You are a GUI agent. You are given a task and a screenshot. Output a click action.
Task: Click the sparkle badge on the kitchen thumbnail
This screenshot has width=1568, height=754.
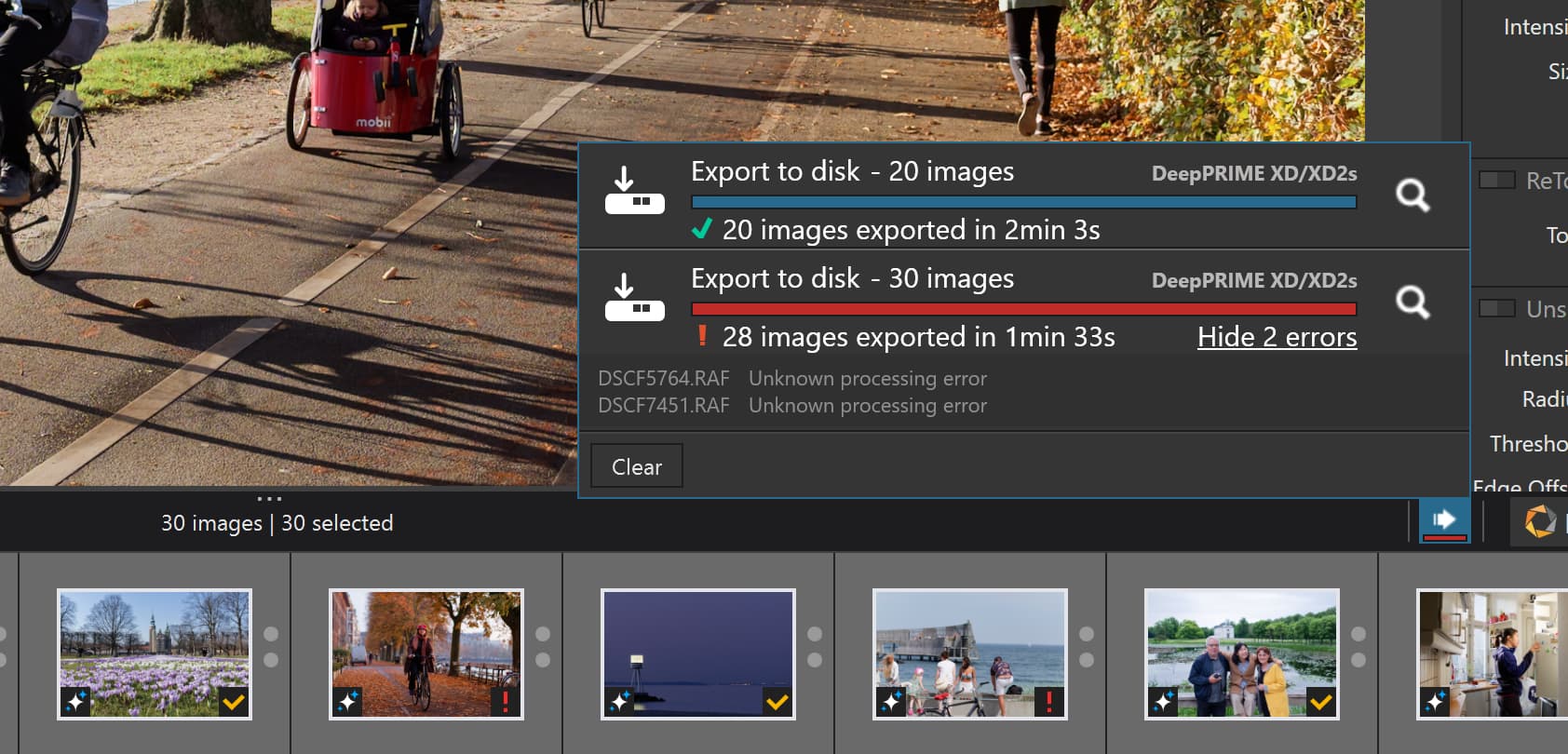pos(1435,701)
